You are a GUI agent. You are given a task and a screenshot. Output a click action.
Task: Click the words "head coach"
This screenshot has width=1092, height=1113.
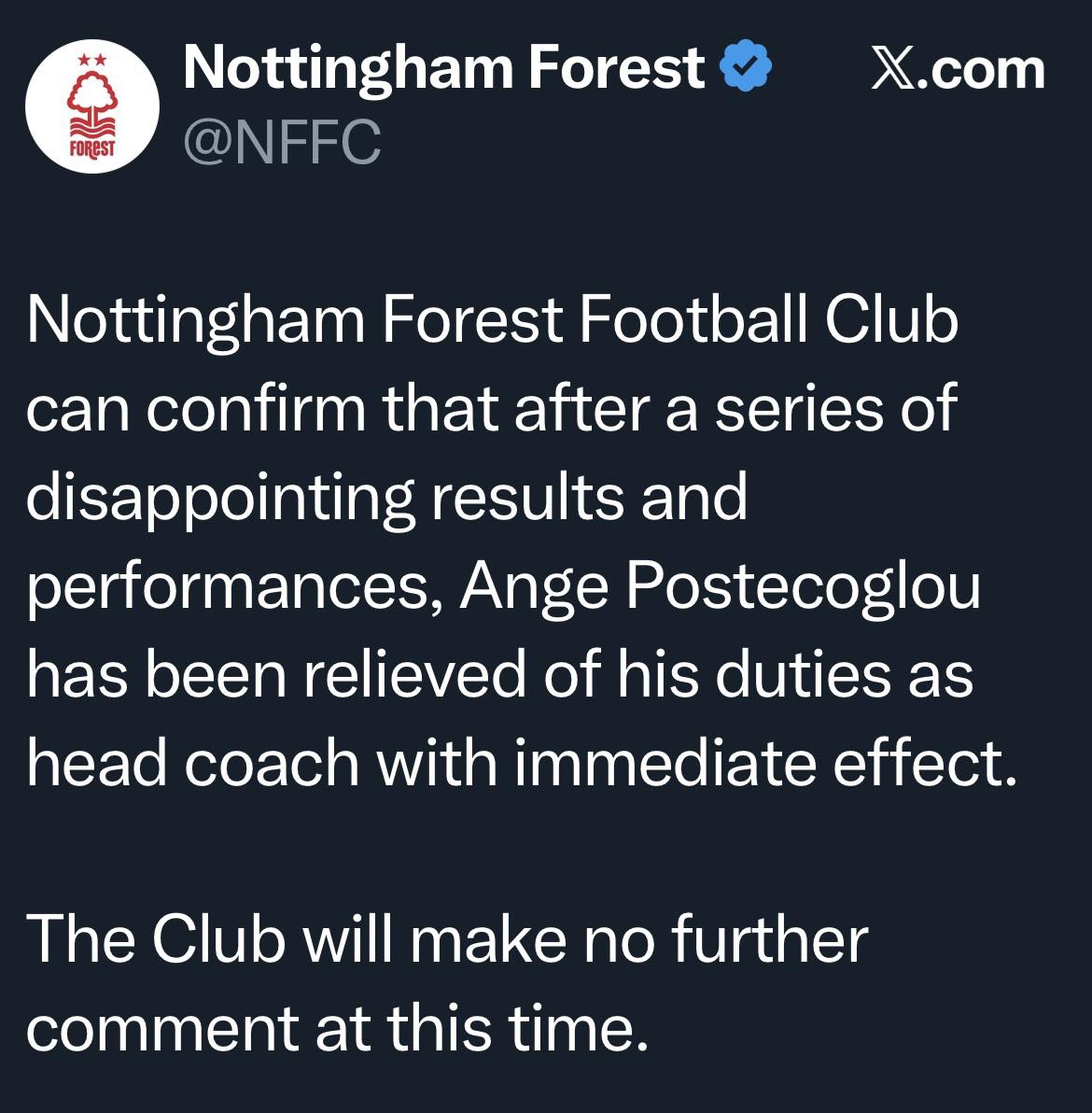[192, 763]
